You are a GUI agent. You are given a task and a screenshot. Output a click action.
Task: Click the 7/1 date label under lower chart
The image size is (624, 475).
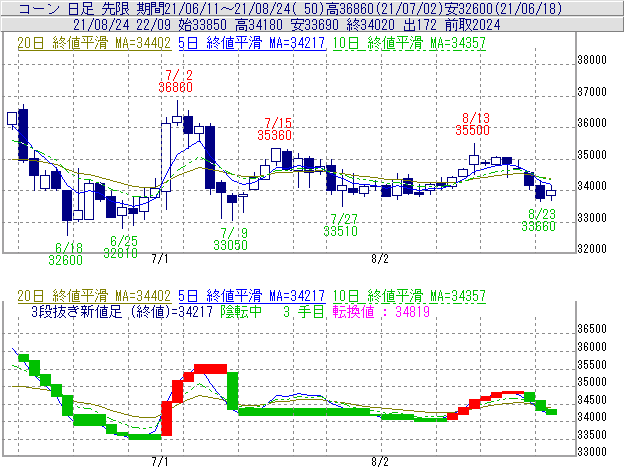pos(160,462)
